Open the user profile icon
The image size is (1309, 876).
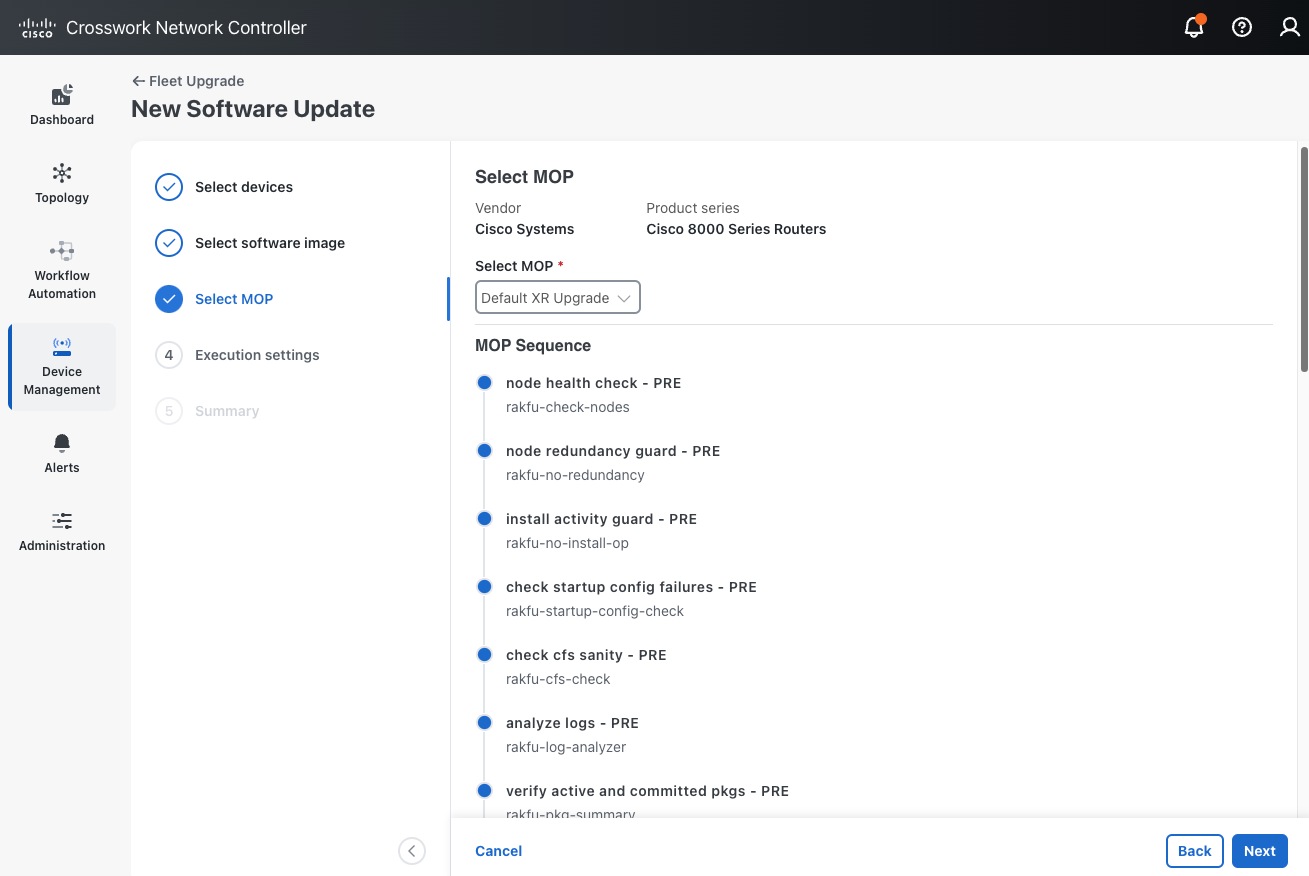[x=1290, y=28]
